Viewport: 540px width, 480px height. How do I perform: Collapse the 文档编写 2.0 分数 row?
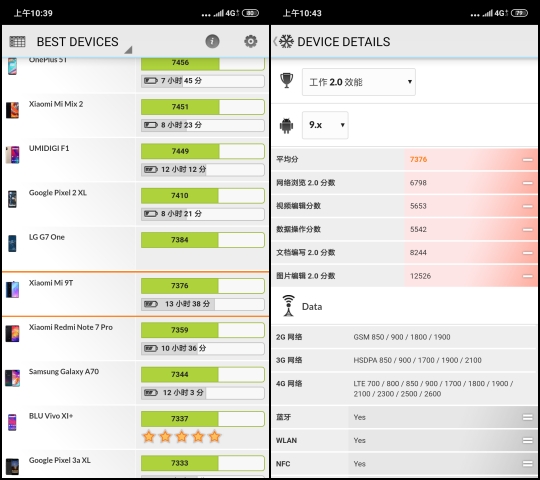point(527,253)
